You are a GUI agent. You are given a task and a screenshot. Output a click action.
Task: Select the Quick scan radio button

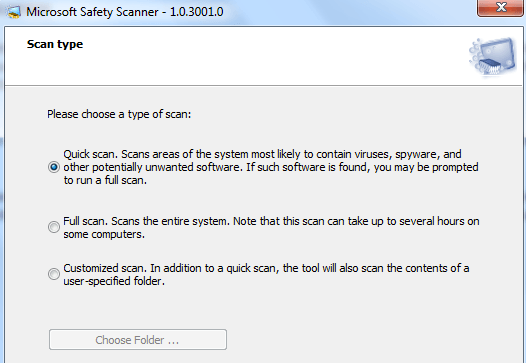click(54, 167)
